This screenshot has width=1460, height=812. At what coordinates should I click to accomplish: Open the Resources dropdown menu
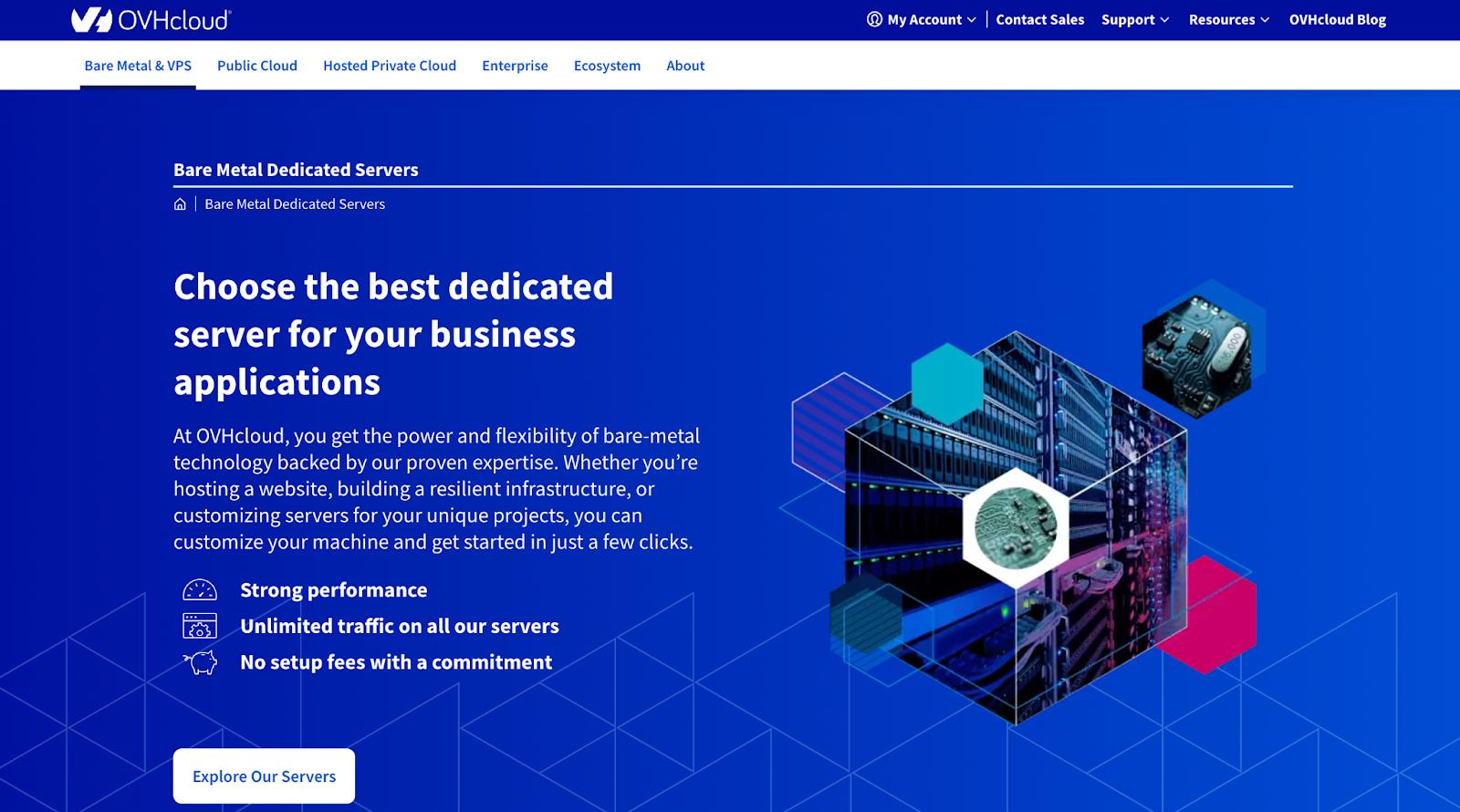coord(1229,19)
